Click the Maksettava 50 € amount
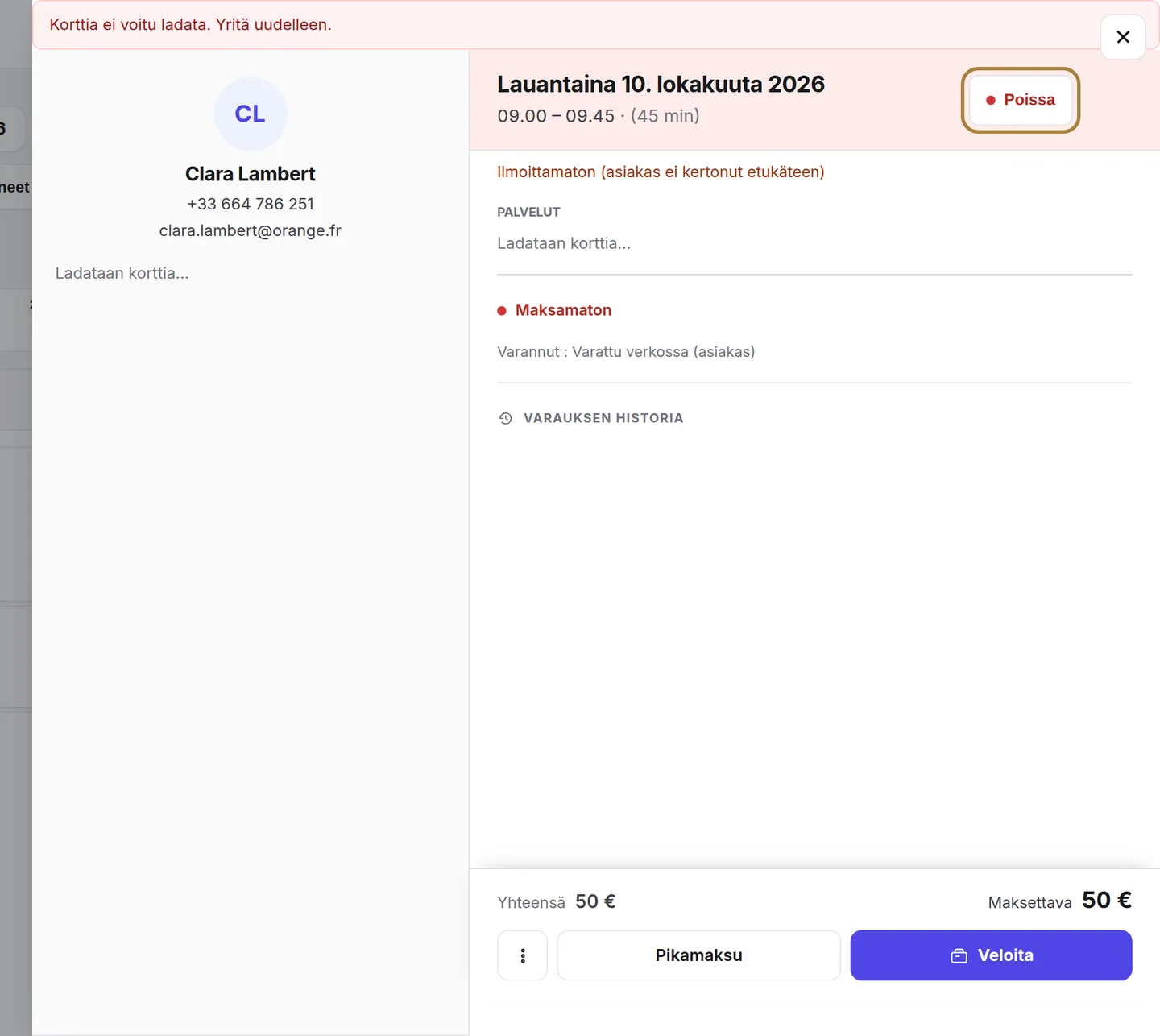Viewport: 1160px width, 1036px height. 1107,901
